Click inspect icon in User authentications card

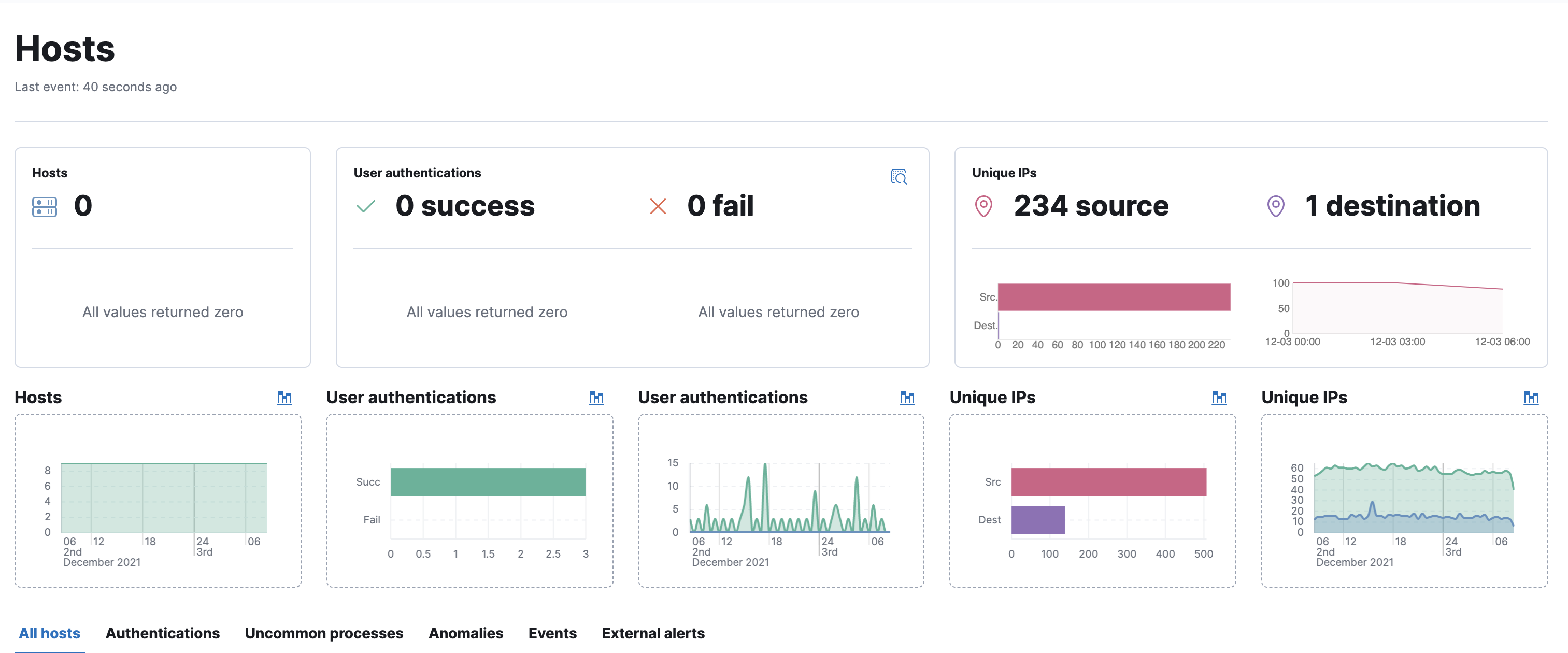pyautogui.click(x=899, y=177)
